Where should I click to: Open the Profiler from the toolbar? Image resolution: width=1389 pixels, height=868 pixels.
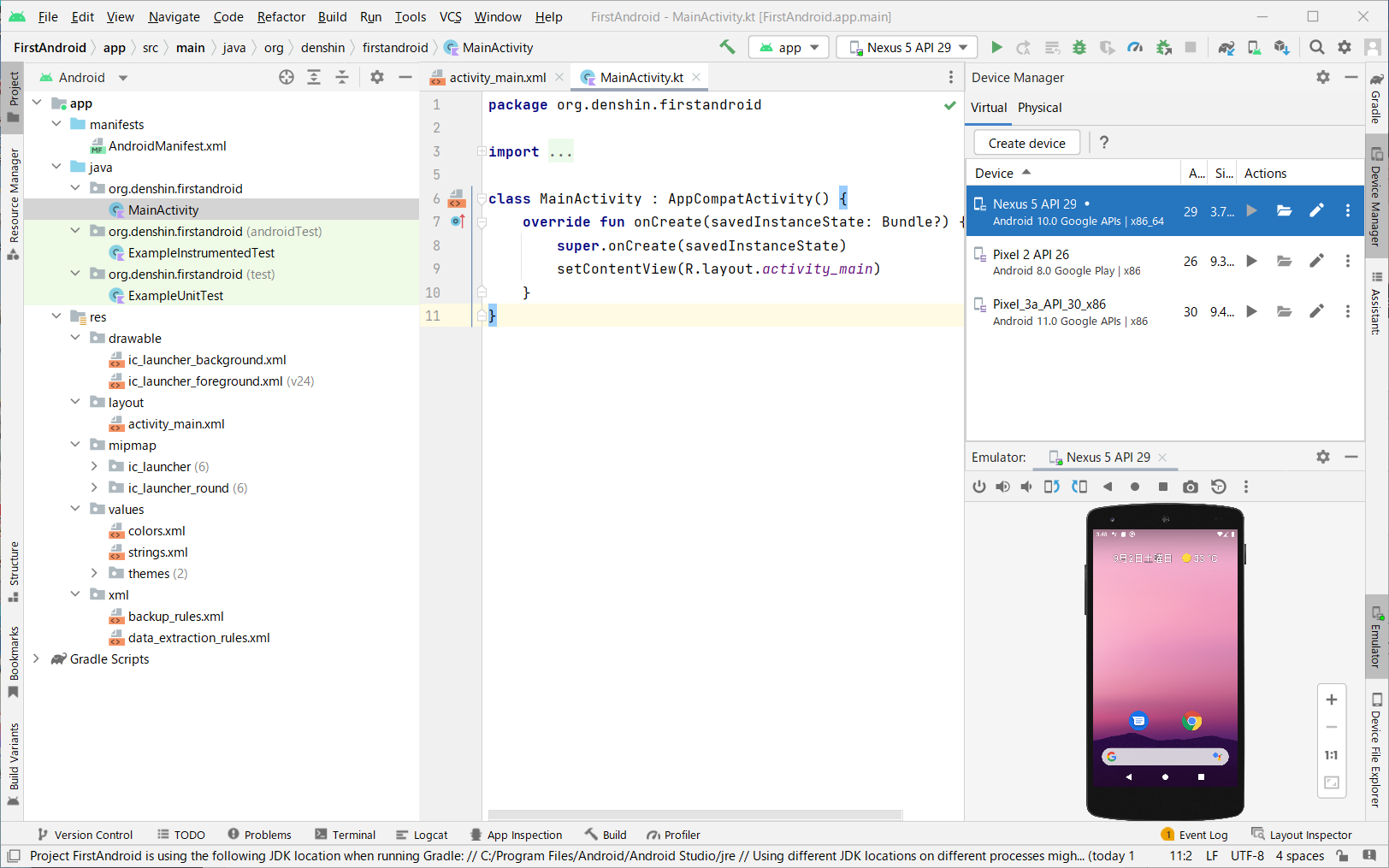tap(1135, 47)
